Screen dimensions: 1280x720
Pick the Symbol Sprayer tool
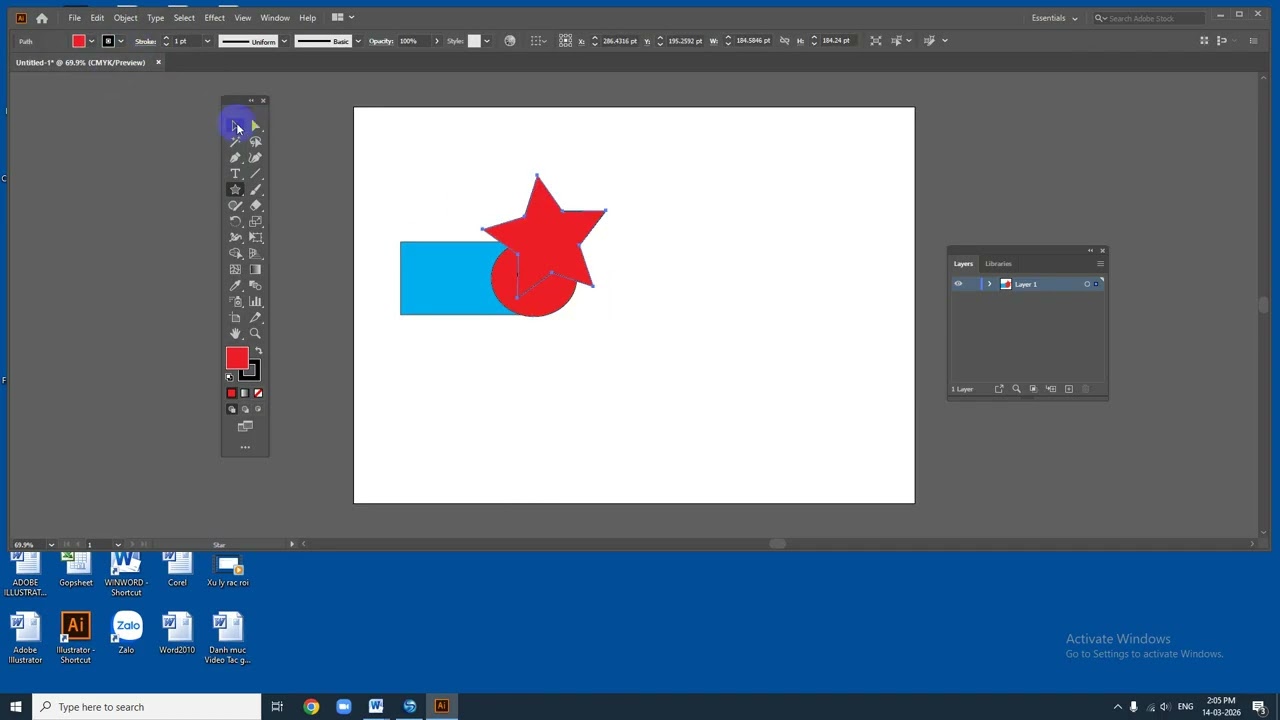[235, 302]
